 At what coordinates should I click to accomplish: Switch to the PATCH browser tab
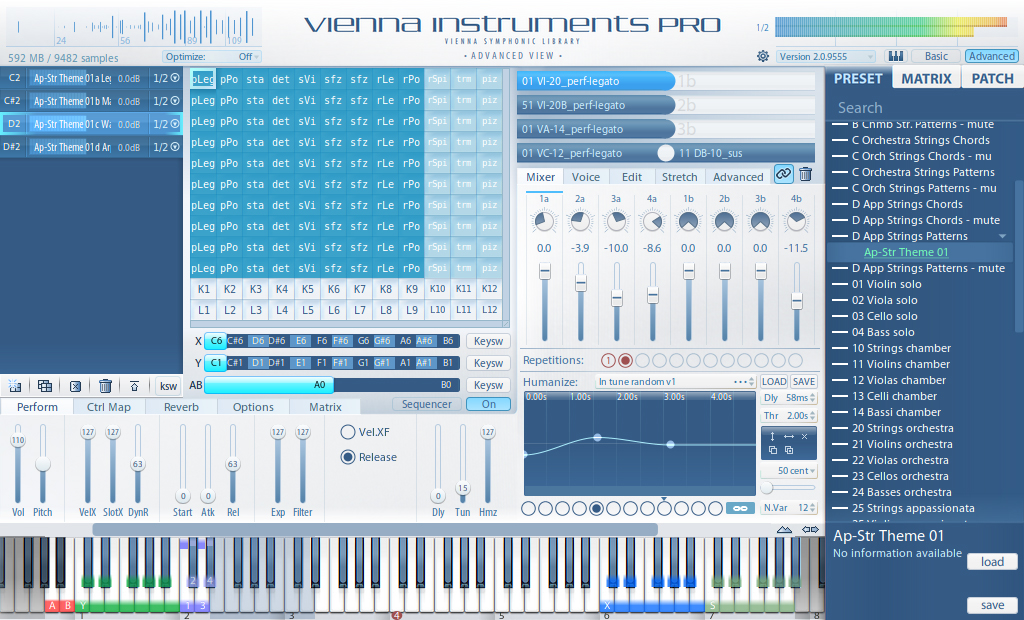pyautogui.click(x=992, y=78)
